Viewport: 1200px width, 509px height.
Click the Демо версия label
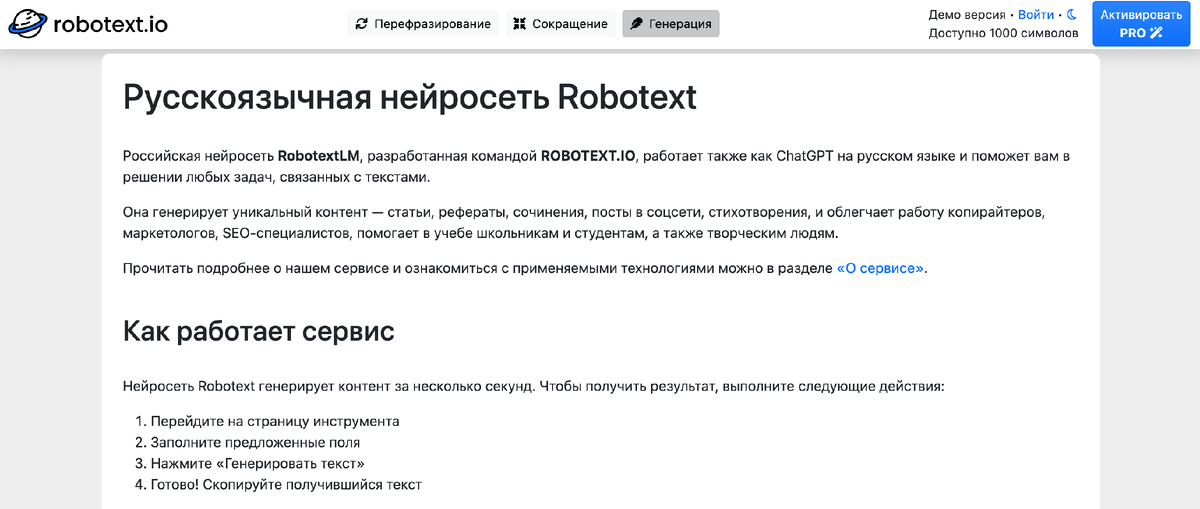pyautogui.click(x=966, y=15)
